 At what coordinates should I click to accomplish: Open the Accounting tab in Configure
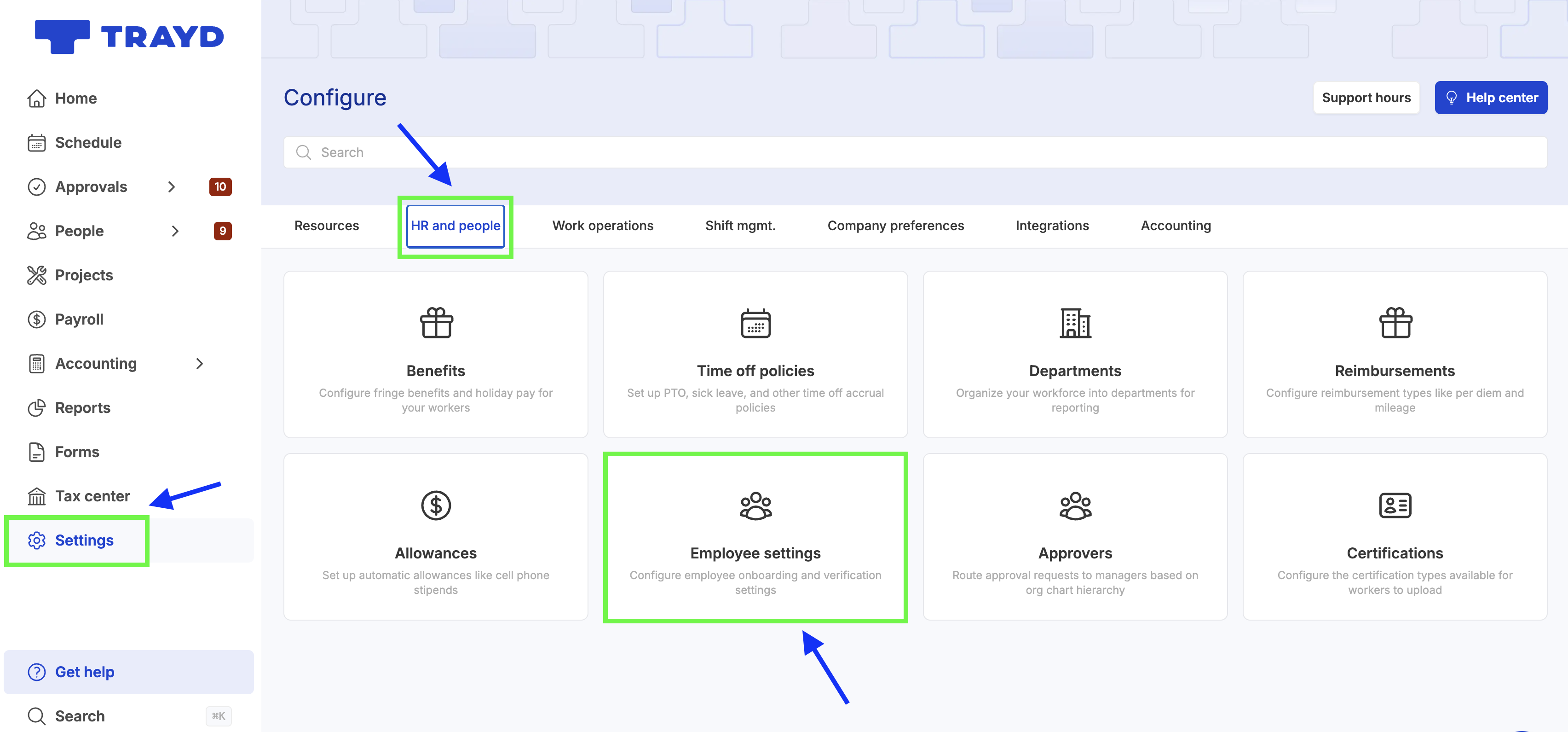pyautogui.click(x=1176, y=226)
